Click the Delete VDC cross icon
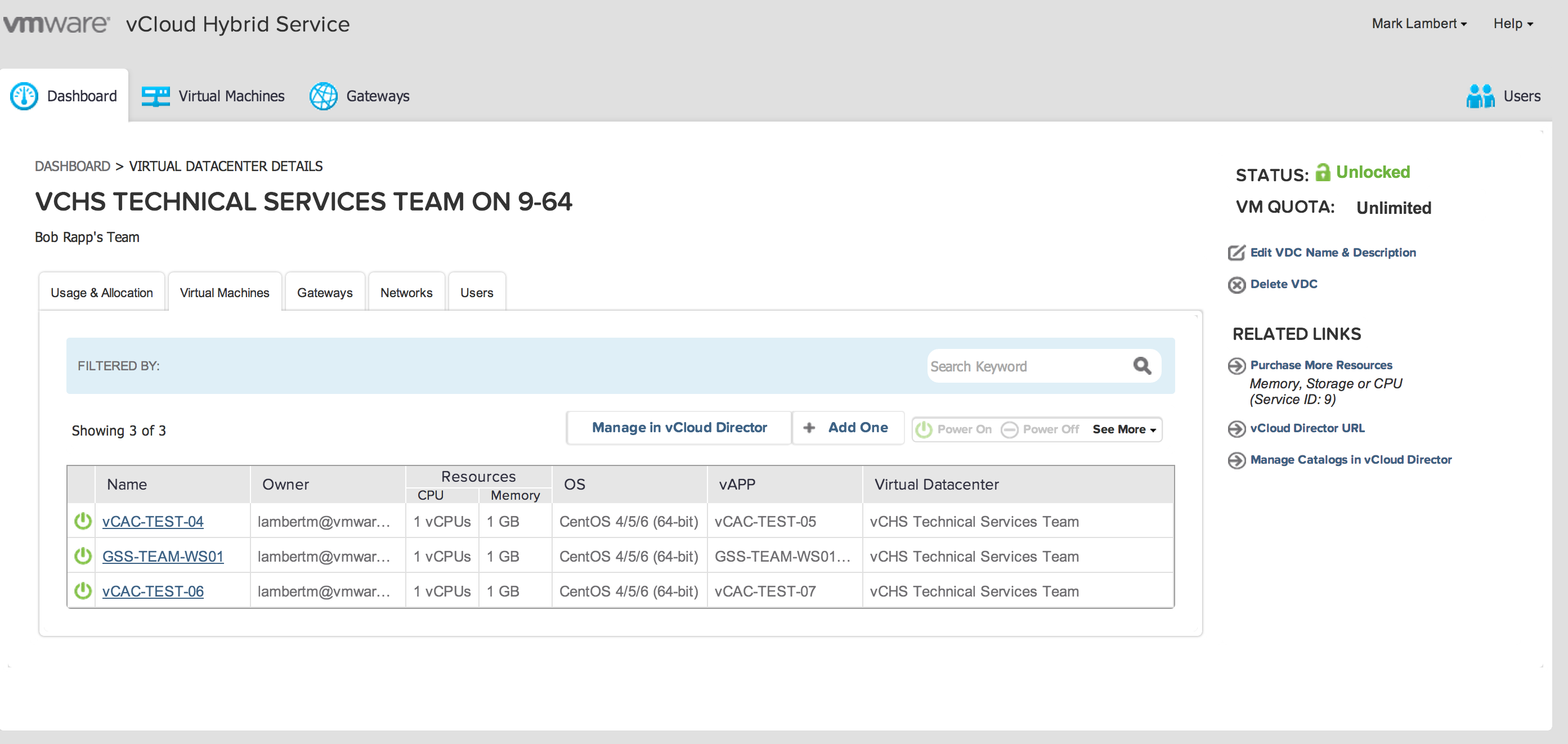The height and width of the screenshot is (744, 1568). (1237, 284)
